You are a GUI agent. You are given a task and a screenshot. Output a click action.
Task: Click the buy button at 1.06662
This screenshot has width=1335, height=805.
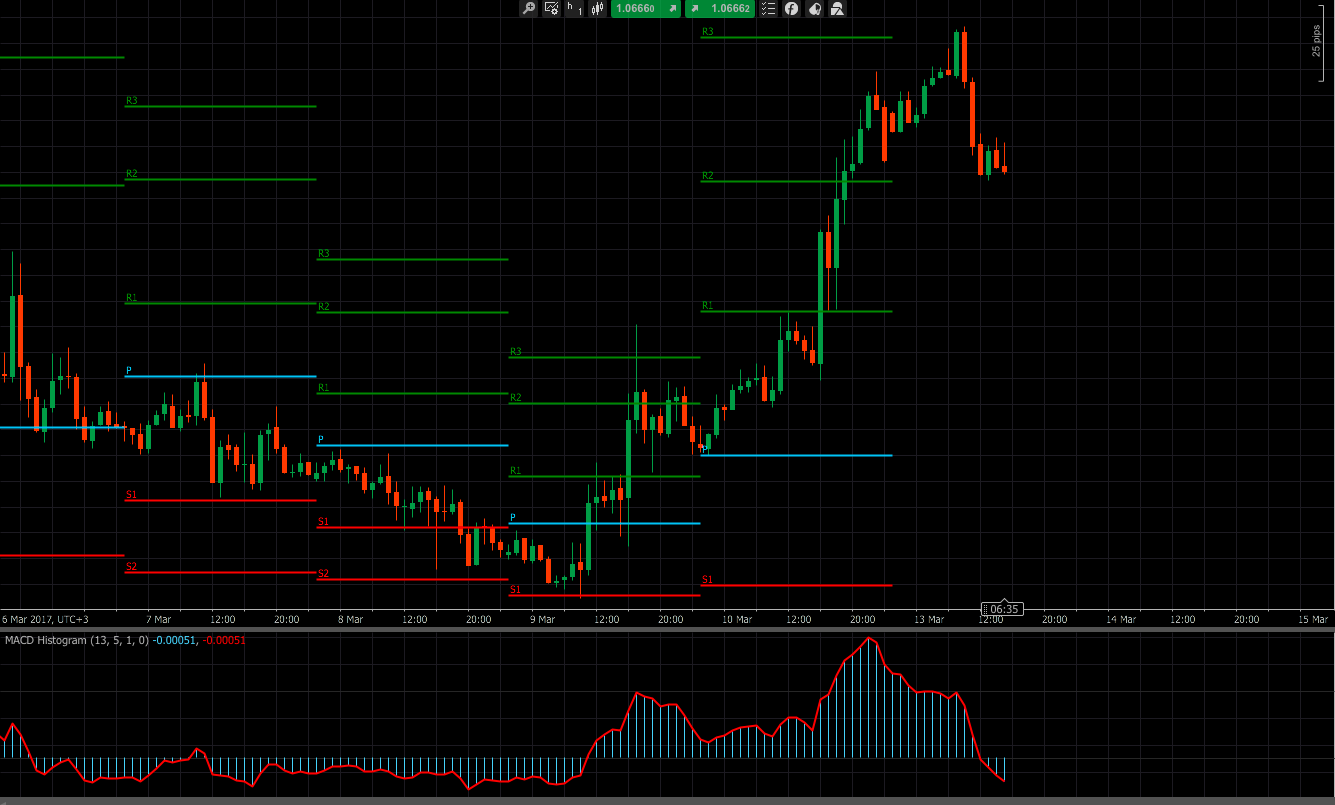click(x=718, y=9)
